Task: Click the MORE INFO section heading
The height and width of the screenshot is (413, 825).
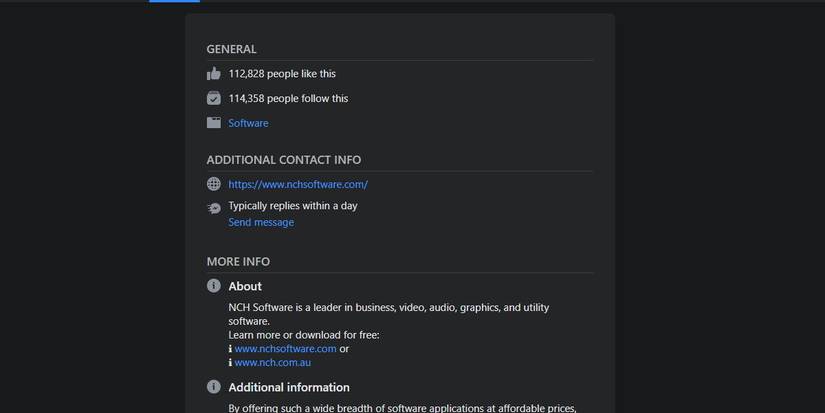Action: point(238,262)
